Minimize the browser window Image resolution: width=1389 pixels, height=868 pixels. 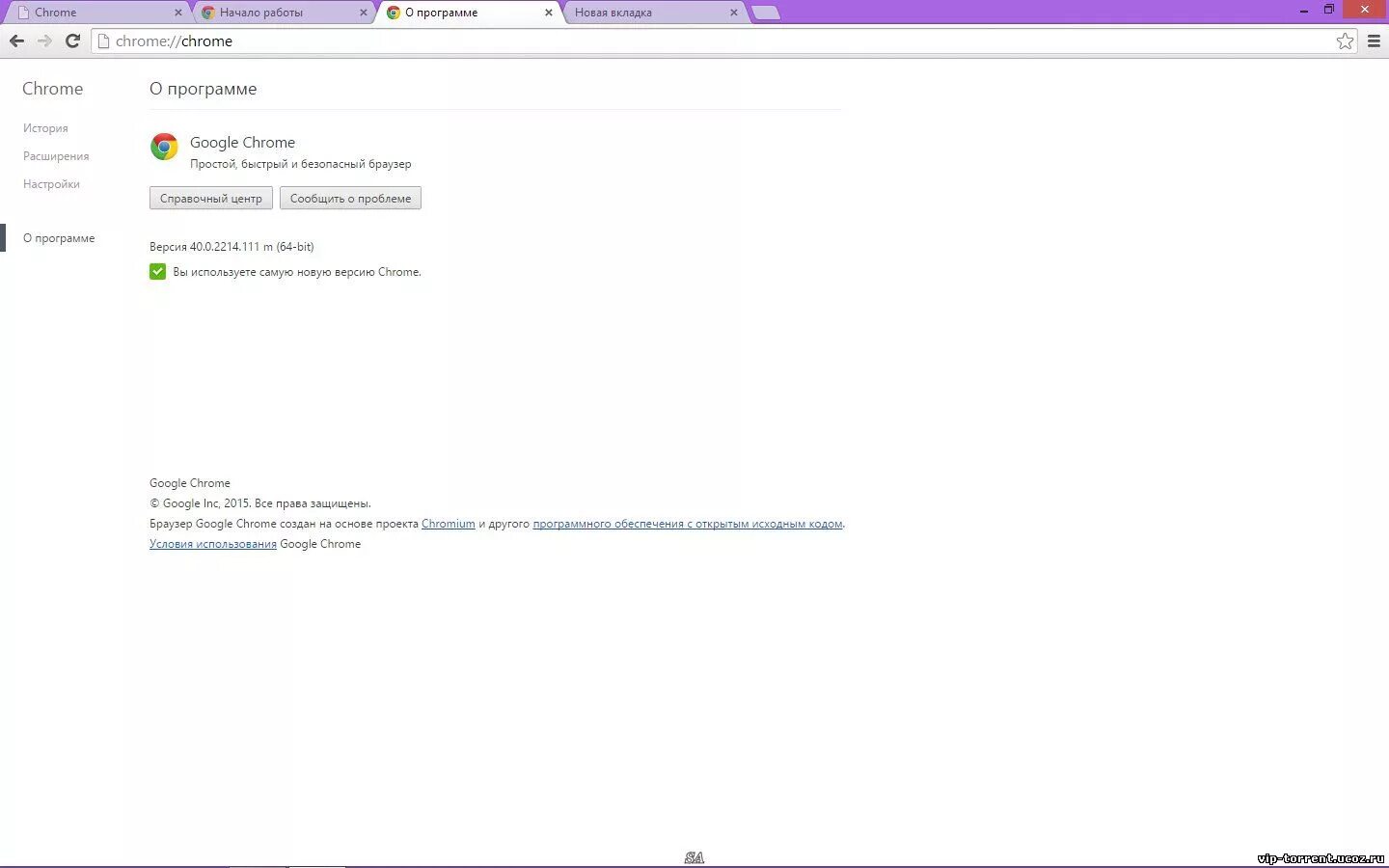(x=1303, y=10)
